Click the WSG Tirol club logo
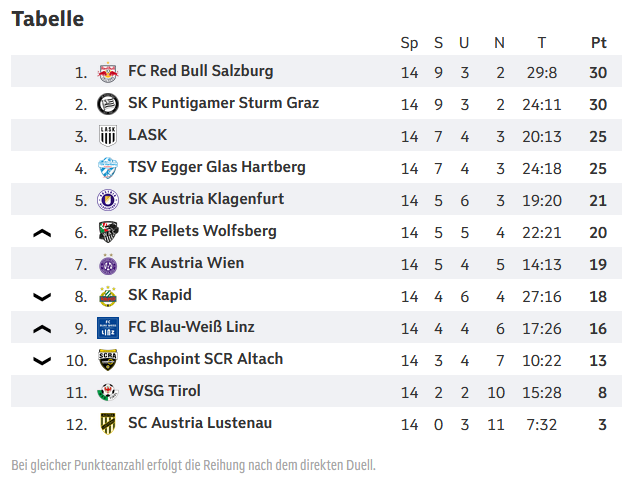The width and height of the screenshot is (635, 478). coord(108,392)
